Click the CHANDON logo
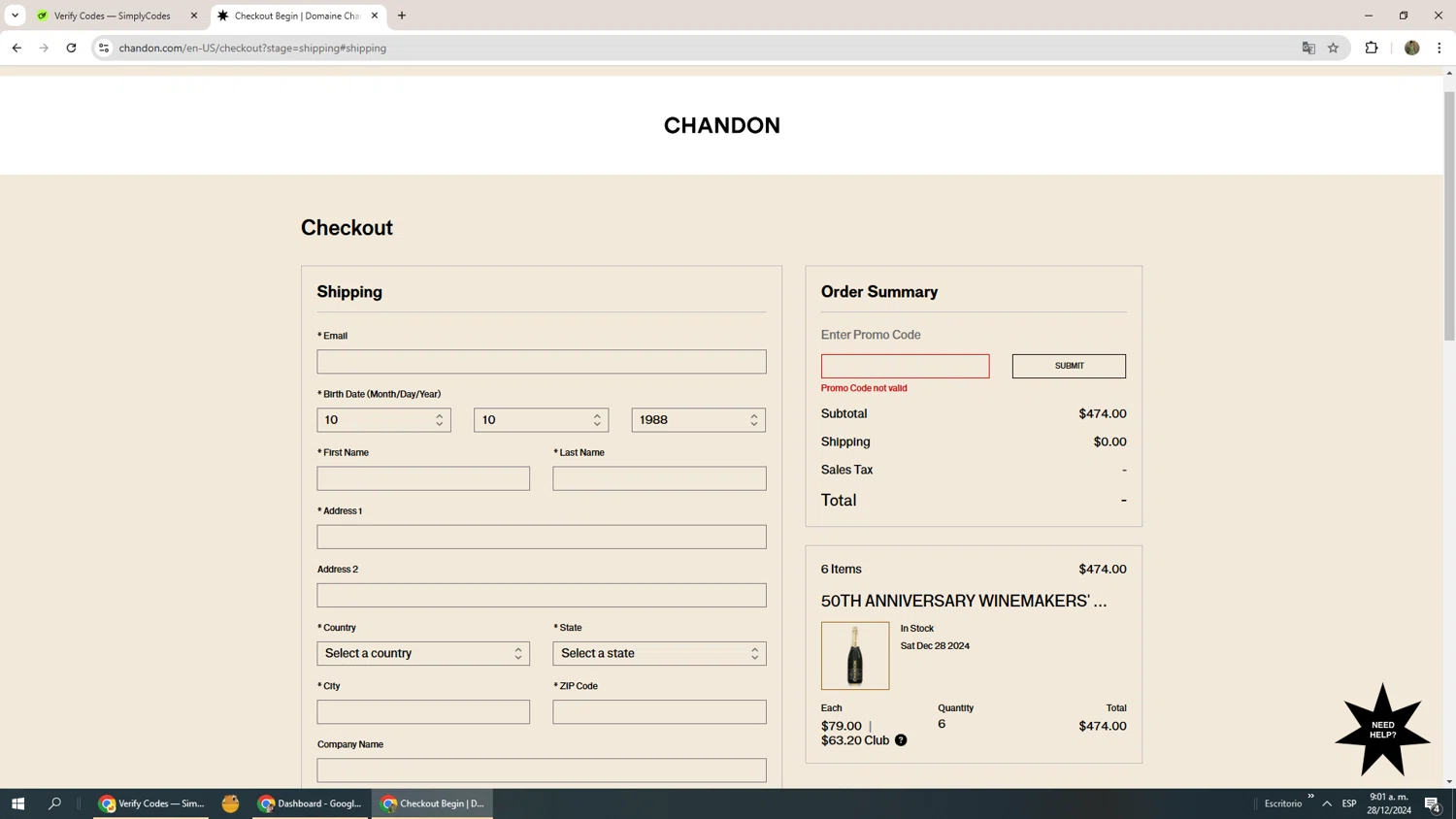The width and height of the screenshot is (1456, 819). click(722, 125)
